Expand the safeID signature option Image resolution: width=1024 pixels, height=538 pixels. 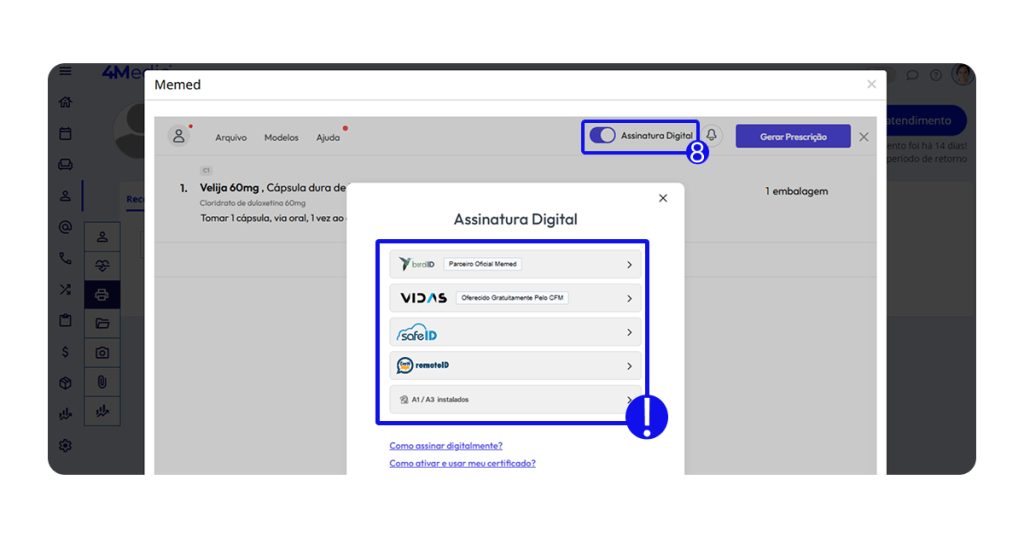514,332
